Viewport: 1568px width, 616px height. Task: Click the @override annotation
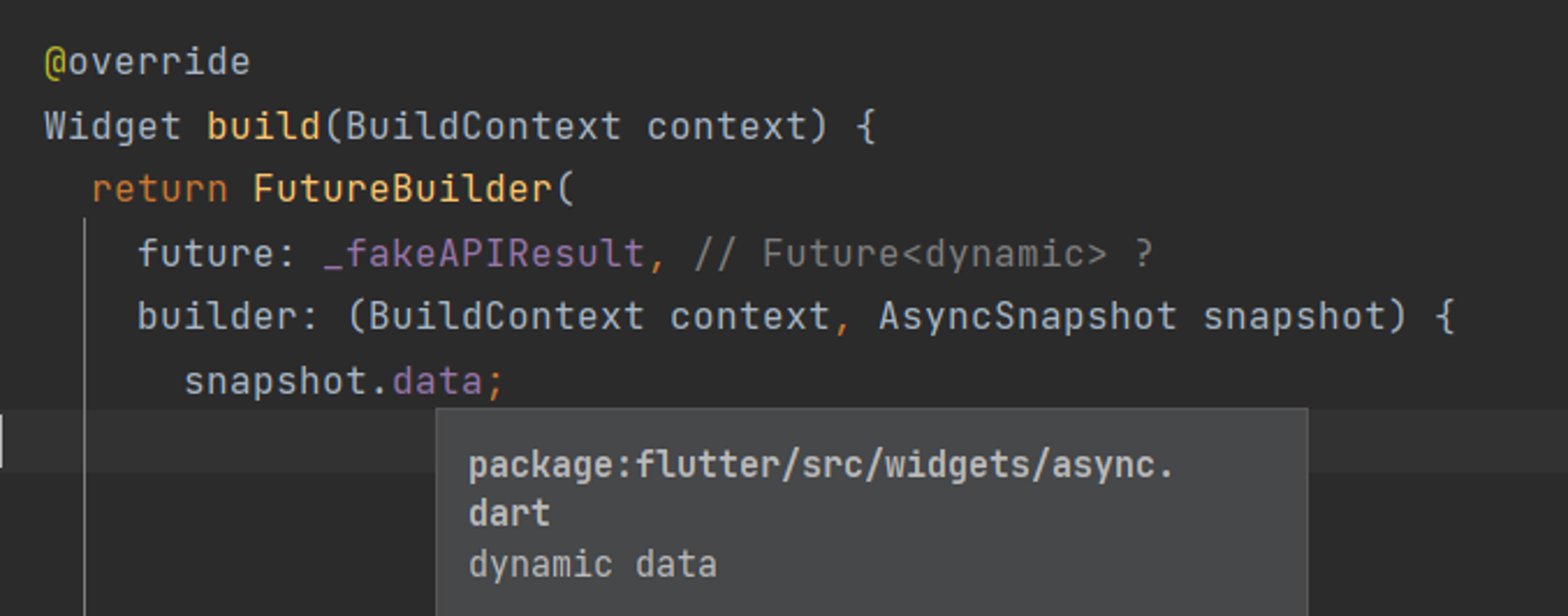point(147,62)
